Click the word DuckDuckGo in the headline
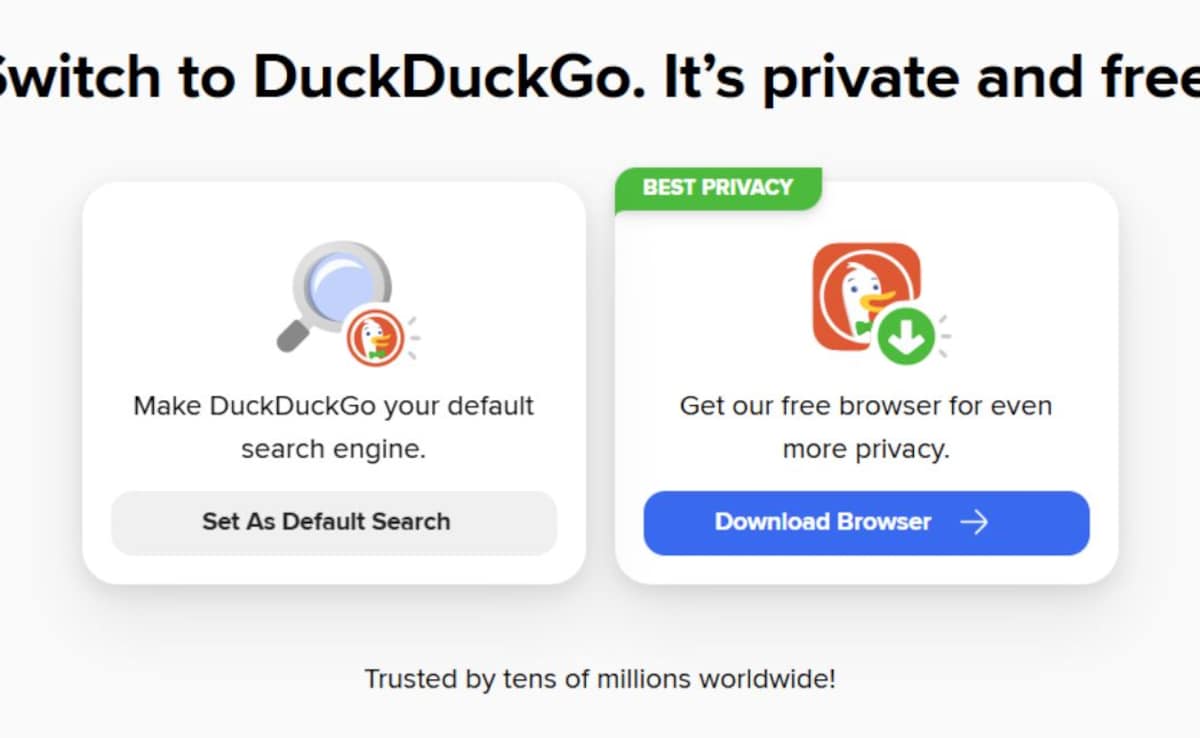 click(x=449, y=78)
